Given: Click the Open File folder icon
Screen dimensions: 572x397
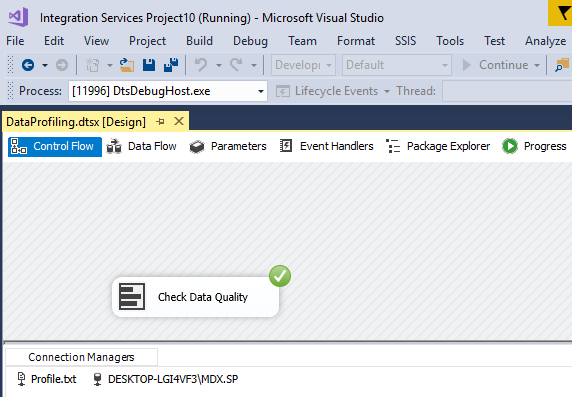Looking at the screenshot, I should 127,65.
